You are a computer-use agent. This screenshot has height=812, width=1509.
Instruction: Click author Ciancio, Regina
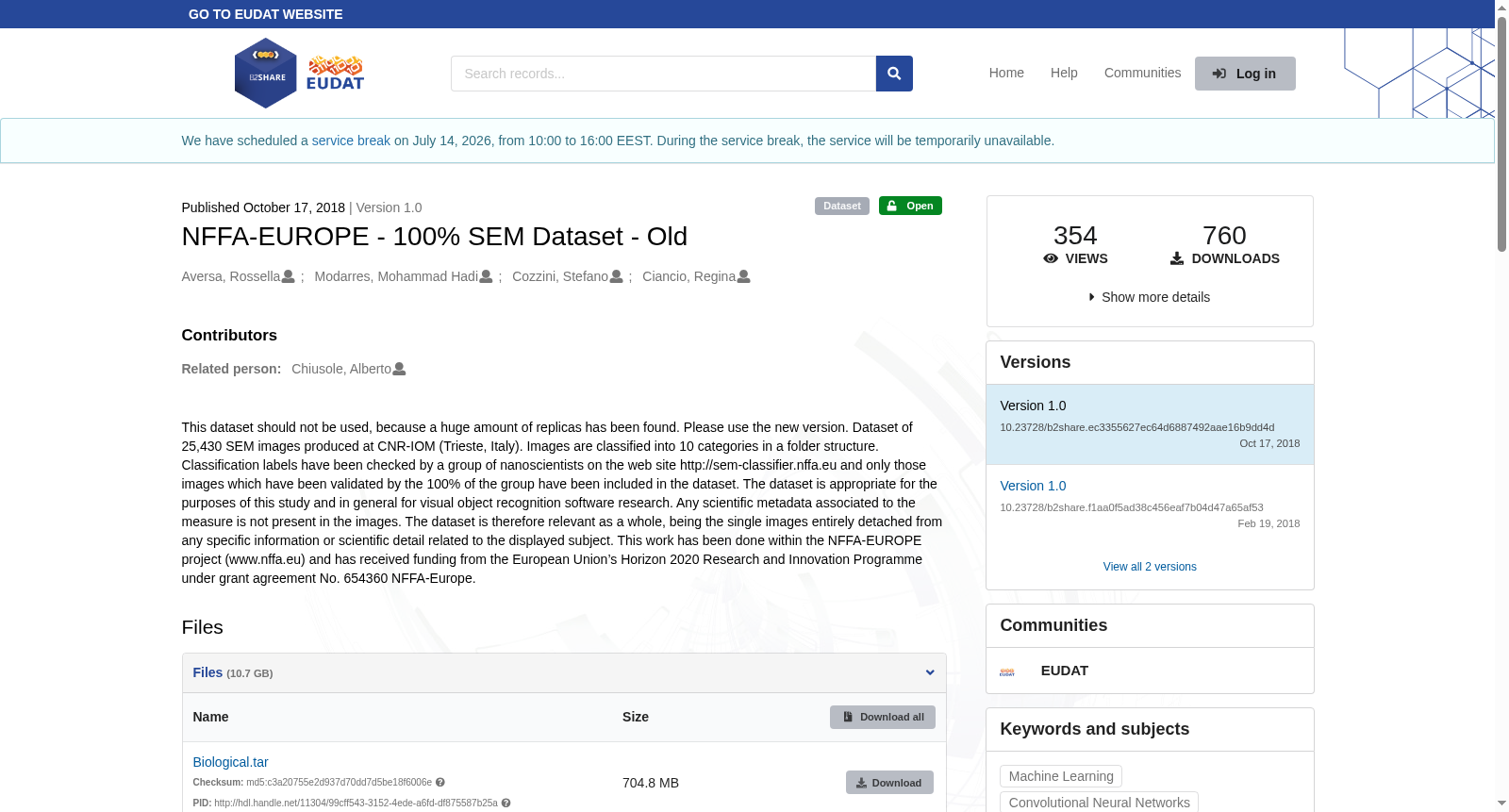click(x=688, y=276)
